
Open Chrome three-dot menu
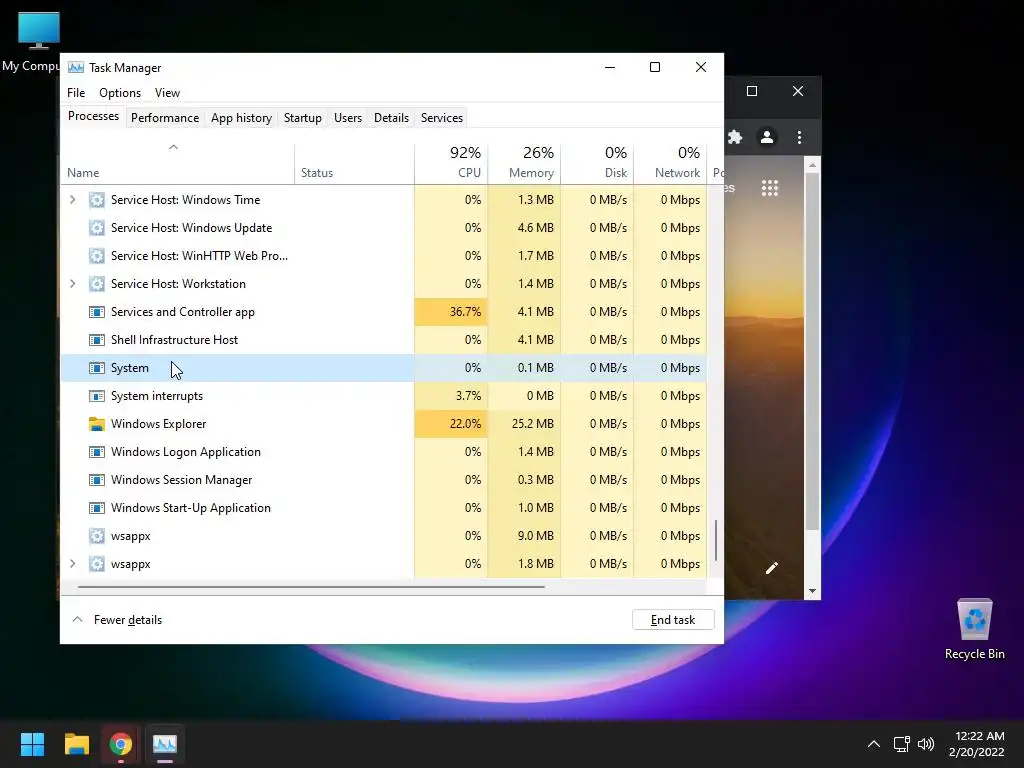[x=799, y=137]
